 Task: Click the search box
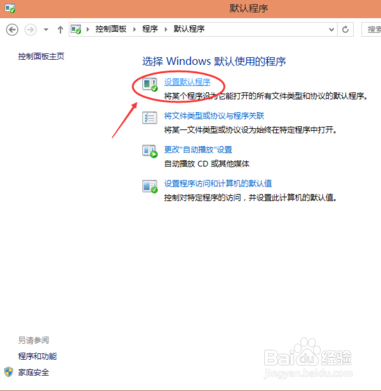tap(371, 30)
